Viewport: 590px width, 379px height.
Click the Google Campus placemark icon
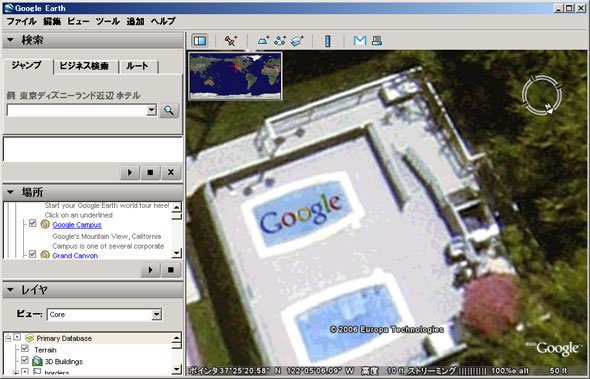tap(45, 225)
